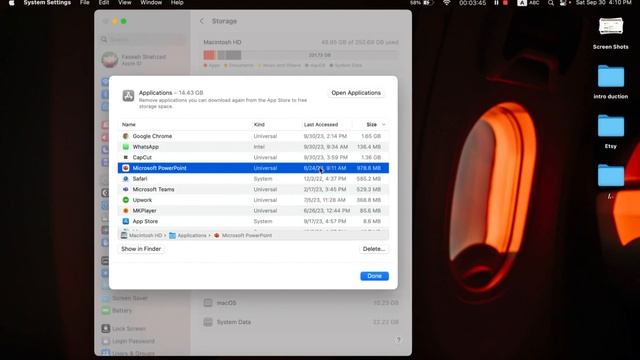This screenshot has width=640, height=360.
Task: Select the WhatsApp row name
Action: [x=146, y=147]
